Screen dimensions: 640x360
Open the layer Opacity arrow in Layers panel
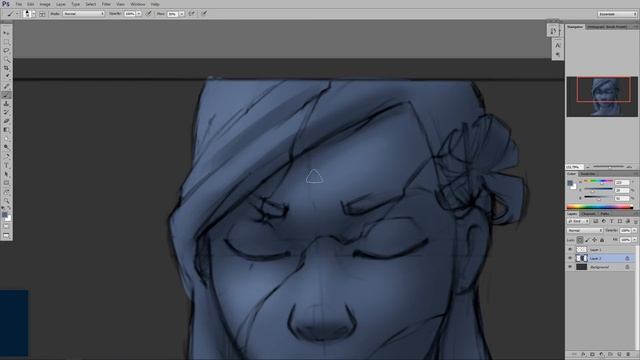click(634, 230)
